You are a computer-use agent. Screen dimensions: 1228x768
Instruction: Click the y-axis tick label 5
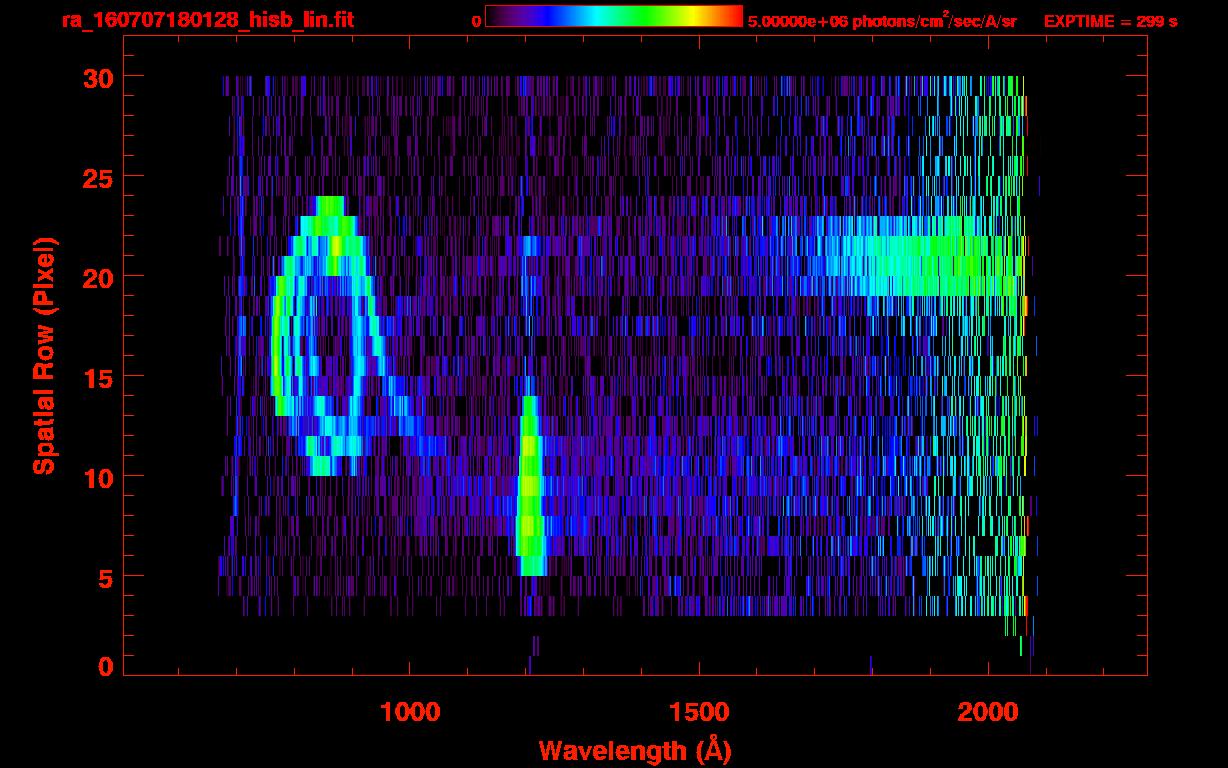(x=104, y=577)
